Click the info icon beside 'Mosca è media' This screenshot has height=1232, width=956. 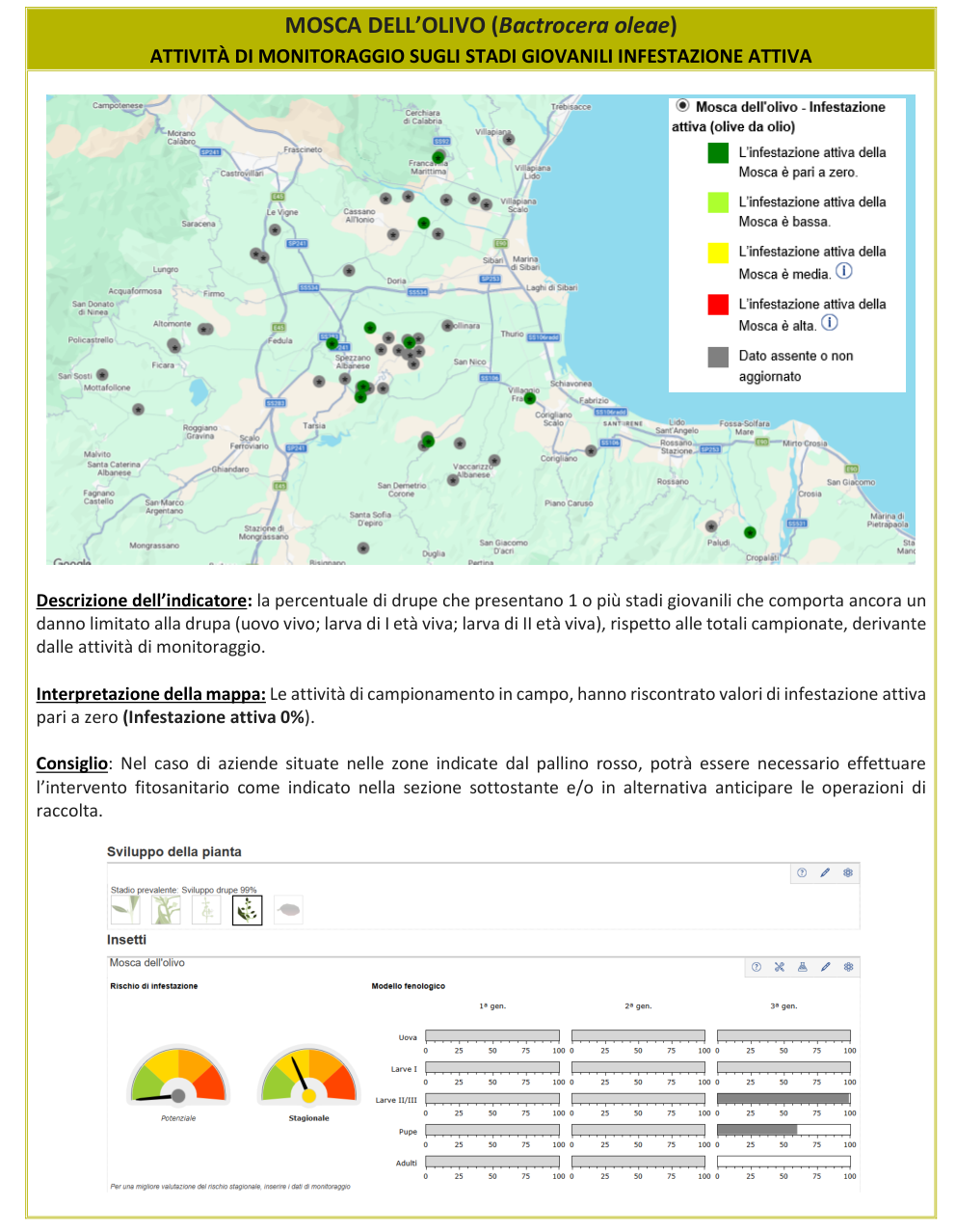(844, 271)
